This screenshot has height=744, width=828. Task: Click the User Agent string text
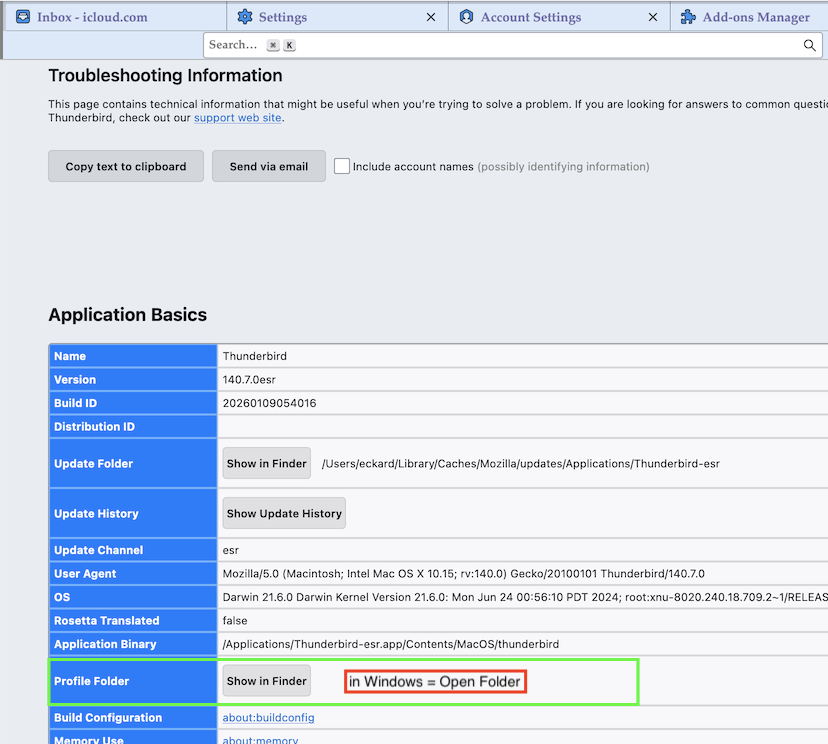pos(464,574)
